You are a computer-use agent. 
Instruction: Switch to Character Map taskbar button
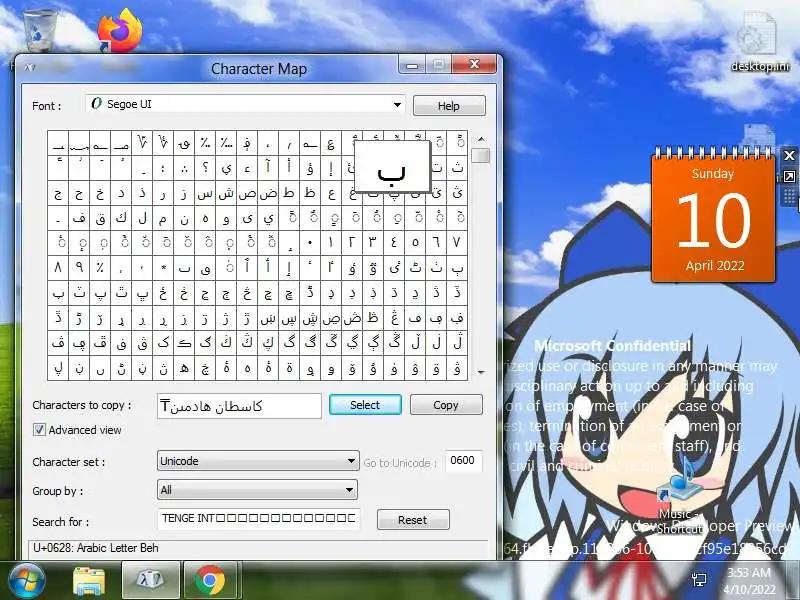[150, 581]
